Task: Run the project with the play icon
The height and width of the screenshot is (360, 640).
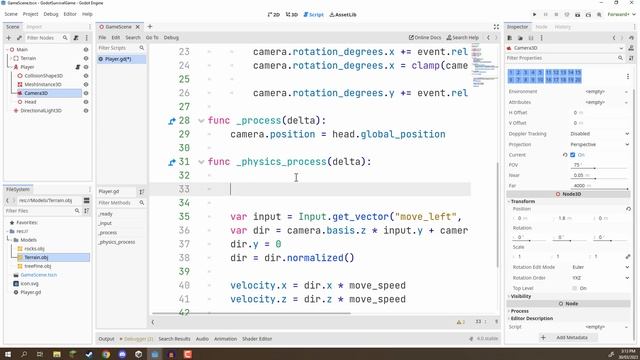Action: 534,15
